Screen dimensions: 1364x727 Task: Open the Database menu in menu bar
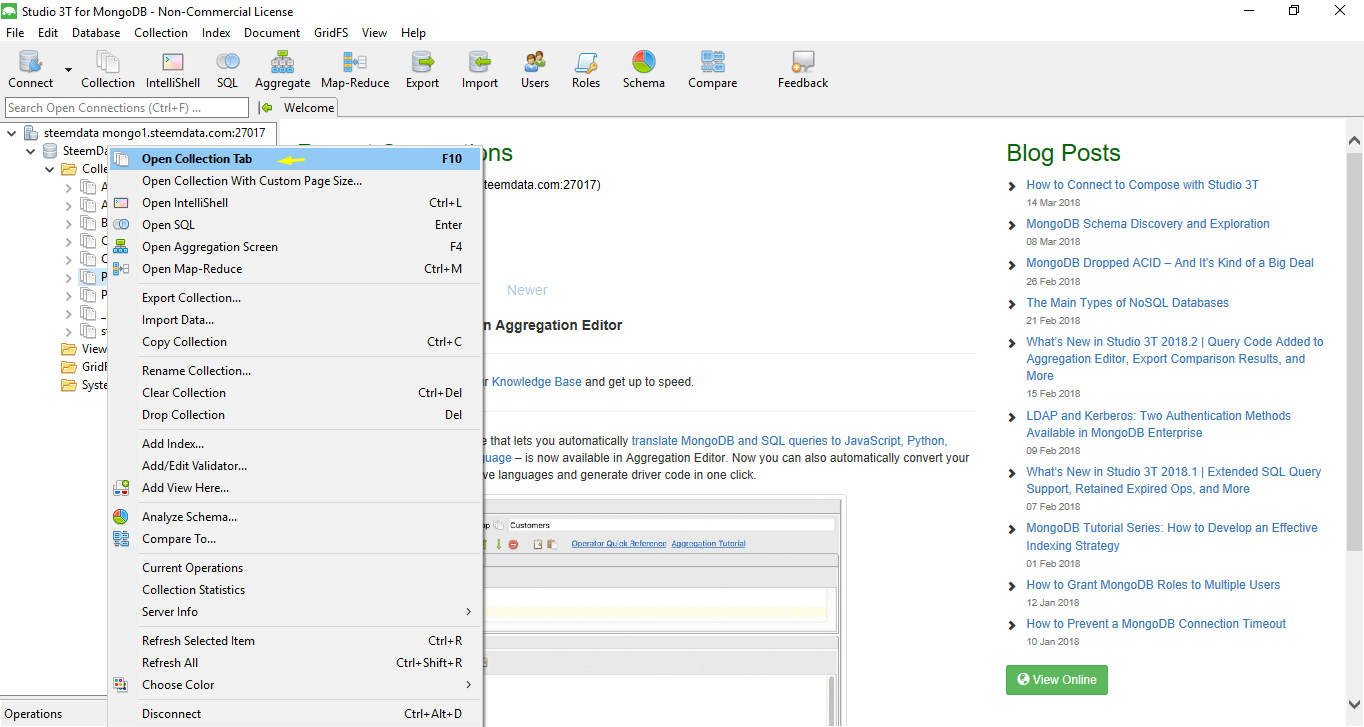(x=96, y=33)
